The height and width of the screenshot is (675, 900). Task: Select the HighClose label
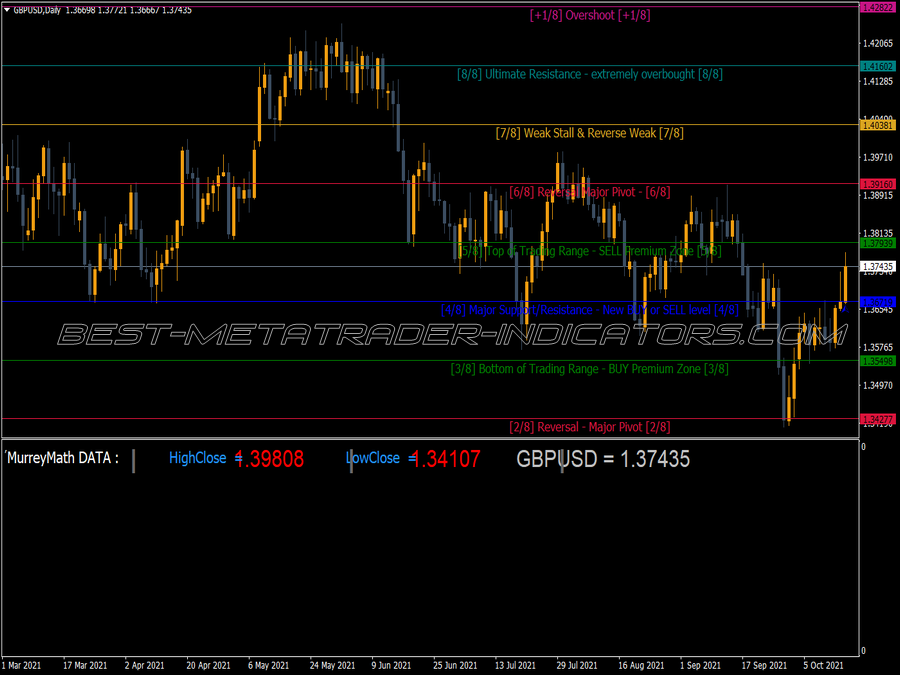(x=198, y=458)
